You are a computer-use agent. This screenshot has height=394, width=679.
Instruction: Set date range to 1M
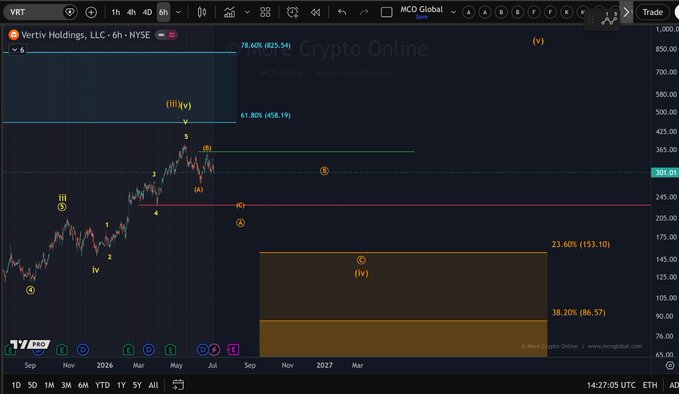[49, 385]
